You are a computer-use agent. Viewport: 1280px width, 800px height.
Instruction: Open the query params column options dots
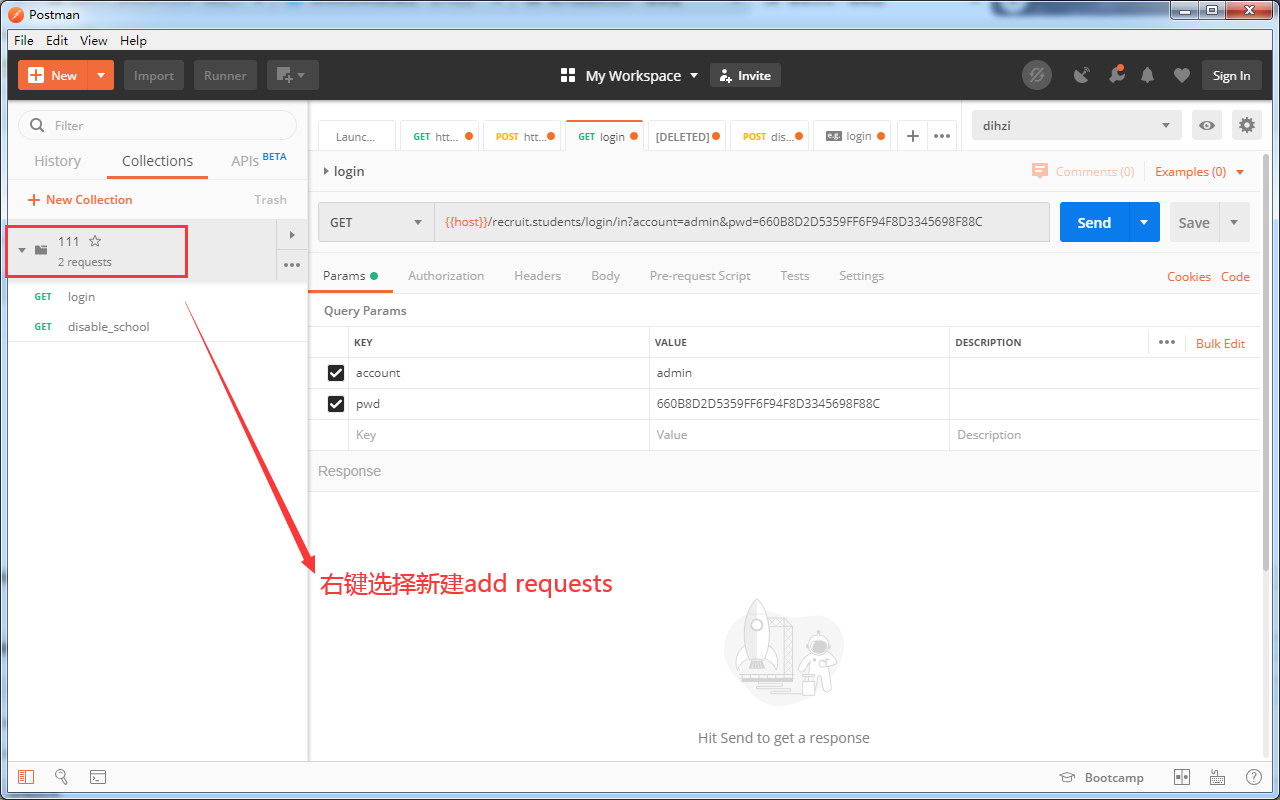click(x=1166, y=342)
